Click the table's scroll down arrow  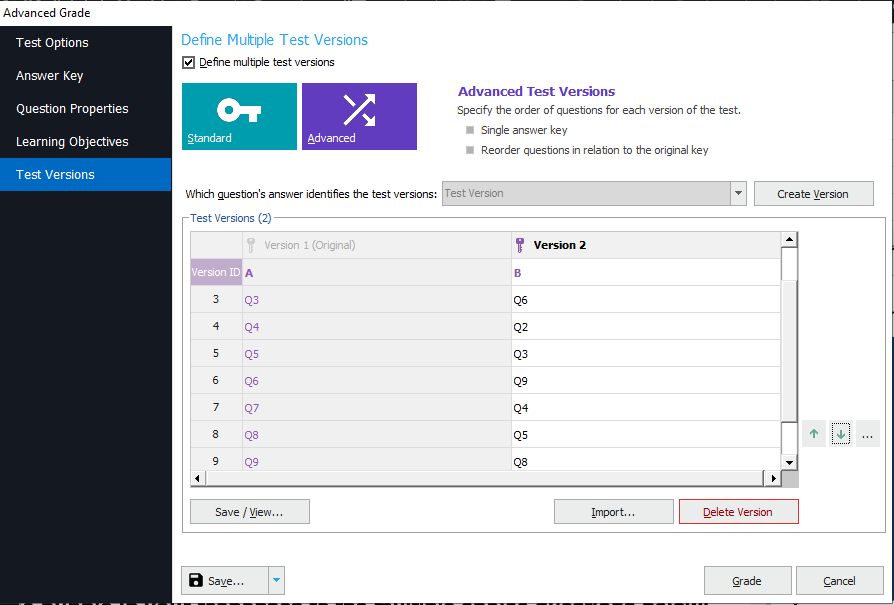(x=789, y=462)
